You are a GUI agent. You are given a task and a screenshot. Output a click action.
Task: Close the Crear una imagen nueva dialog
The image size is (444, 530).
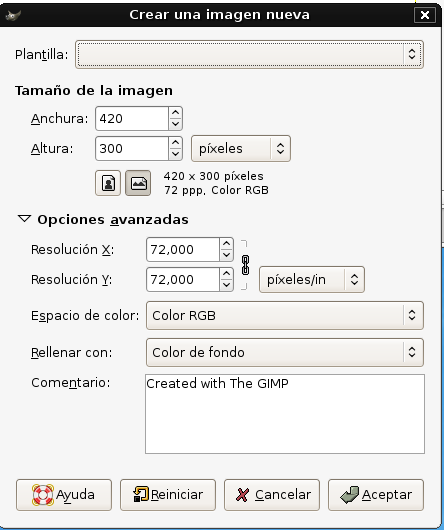(x=425, y=15)
